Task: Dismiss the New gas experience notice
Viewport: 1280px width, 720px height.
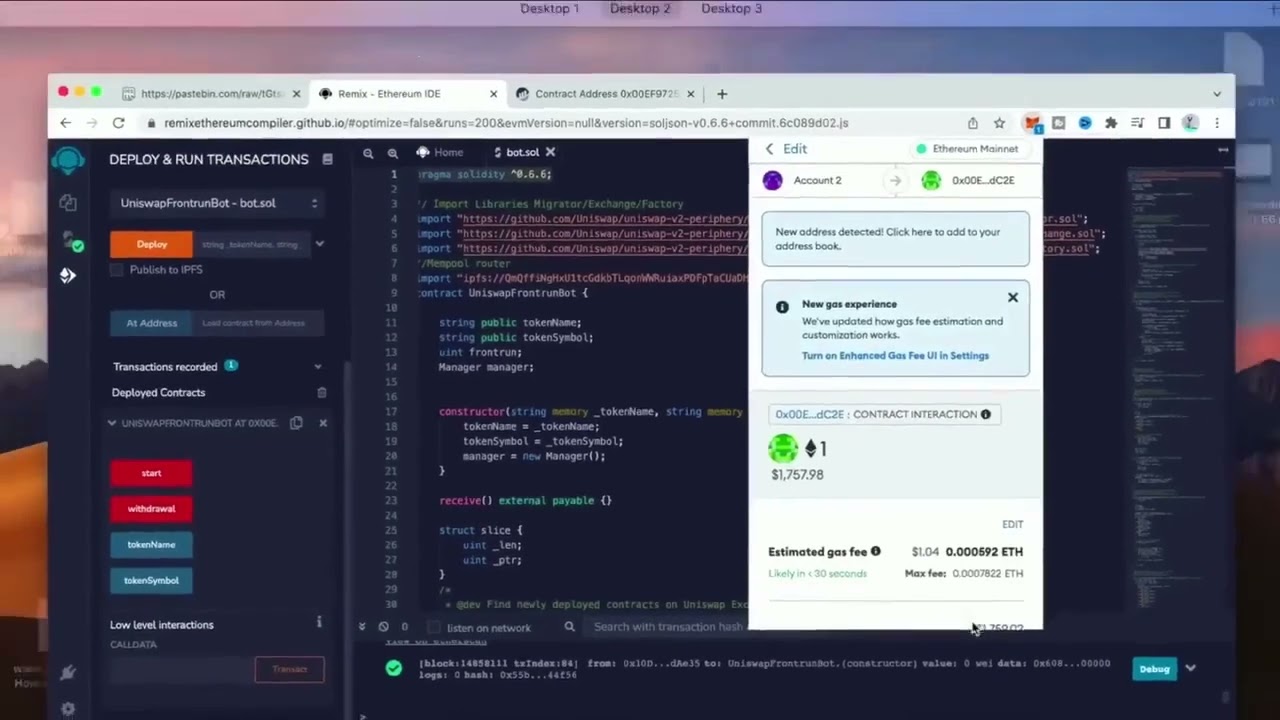Action: [1013, 297]
